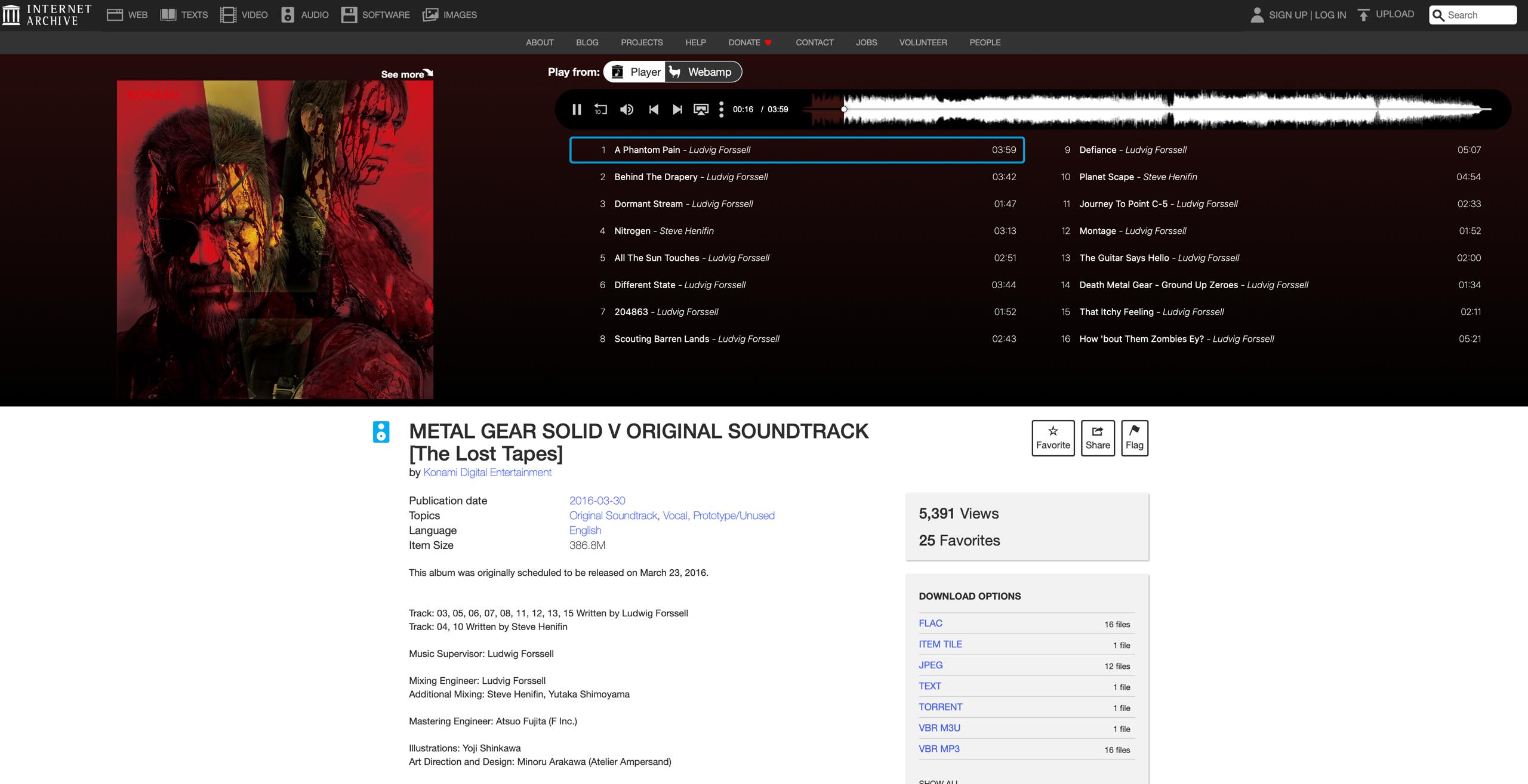This screenshot has width=1528, height=784.
Task: Skip to the previous track
Action: point(654,109)
